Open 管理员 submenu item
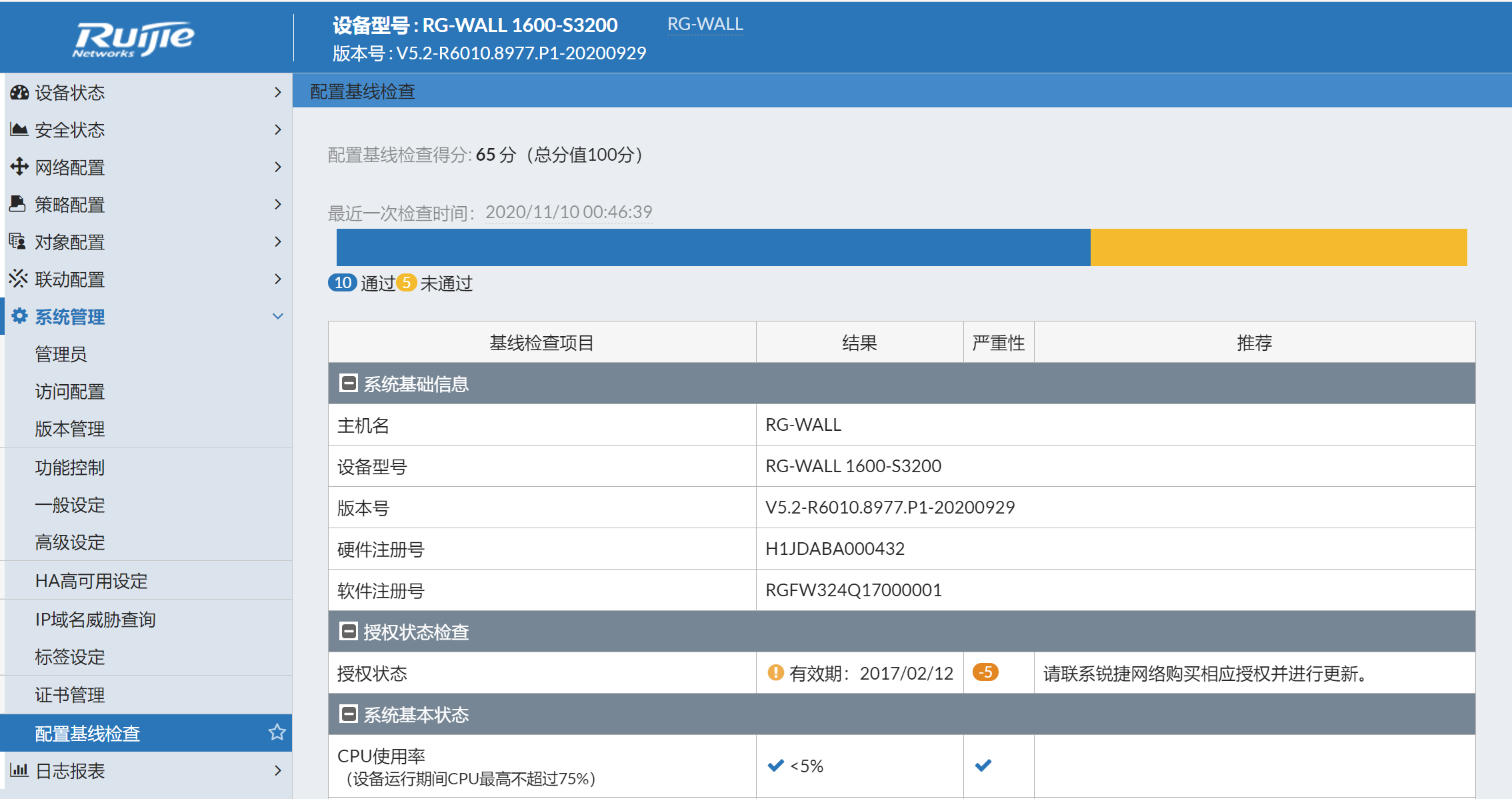1512x799 pixels. [x=61, y=354]
